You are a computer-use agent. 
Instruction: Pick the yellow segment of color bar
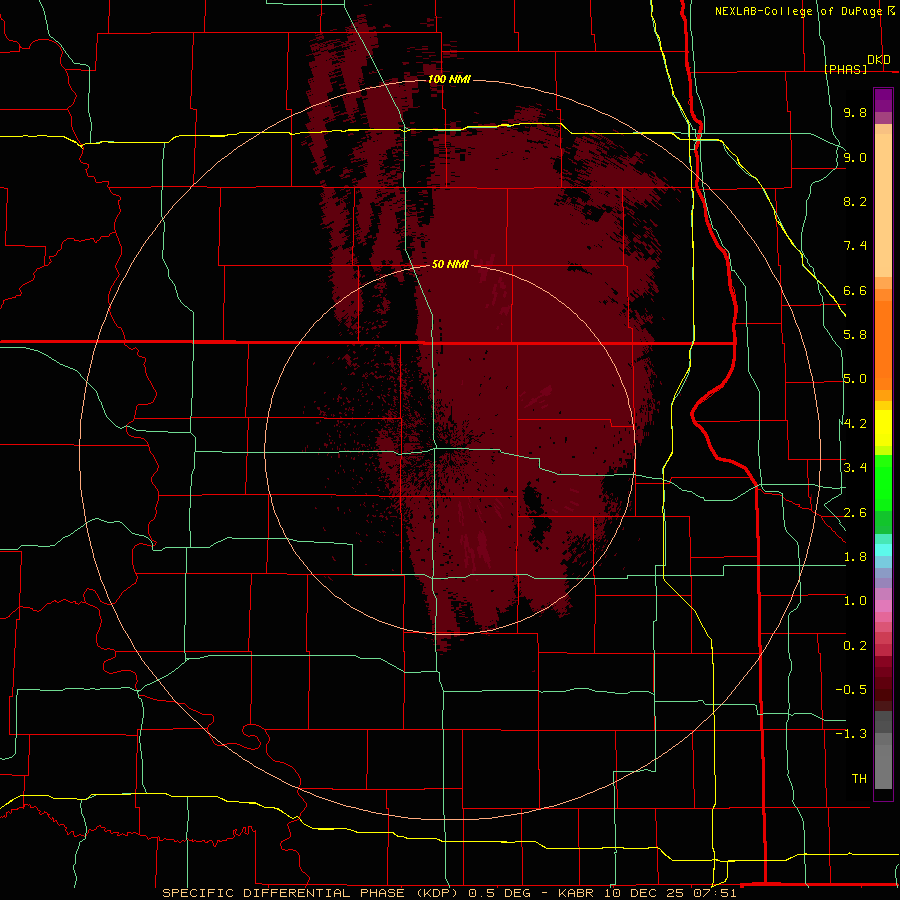pos(883,428)
